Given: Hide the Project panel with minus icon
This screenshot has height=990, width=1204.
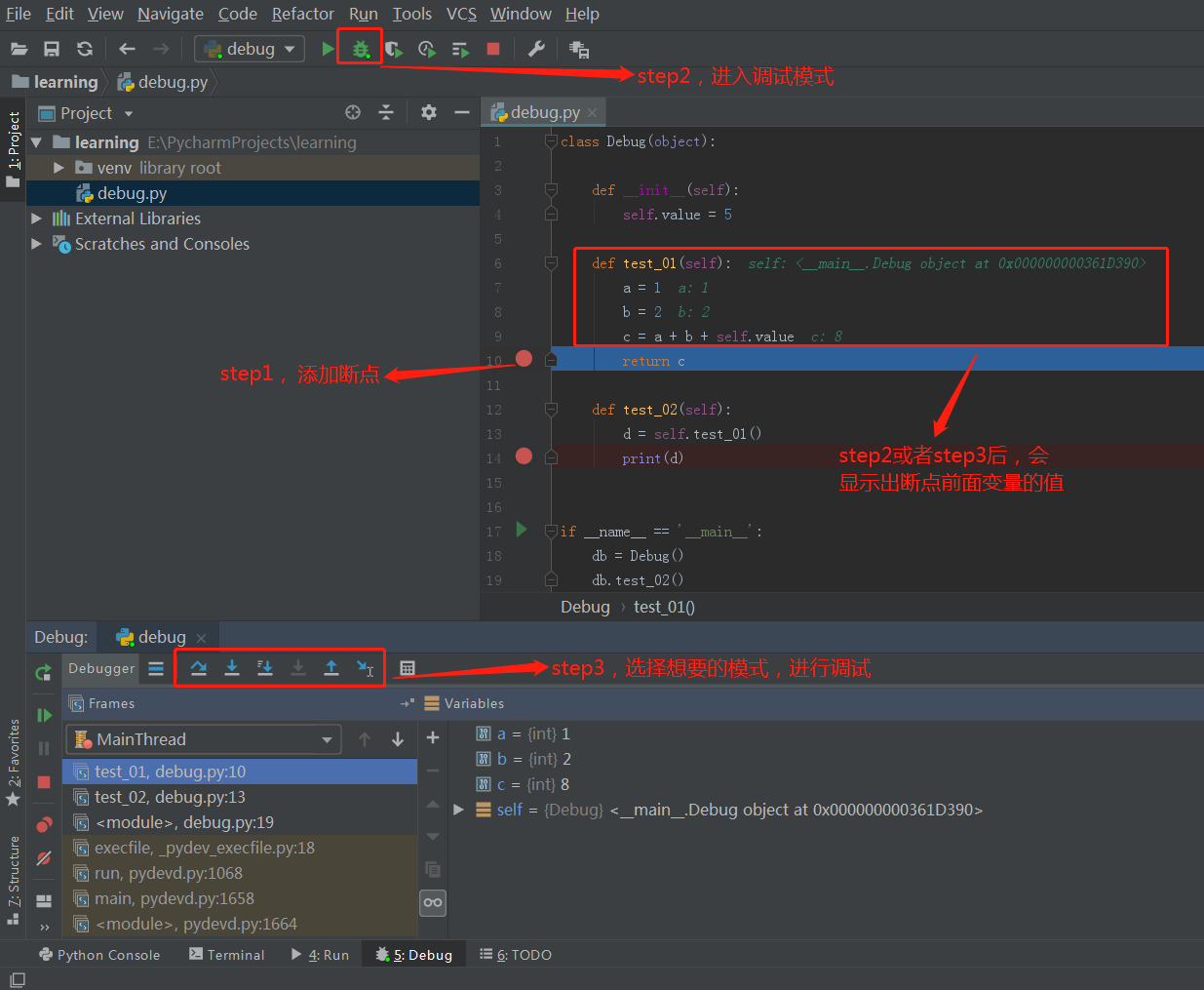Looking at the screenshot, I should pos(462,112).
